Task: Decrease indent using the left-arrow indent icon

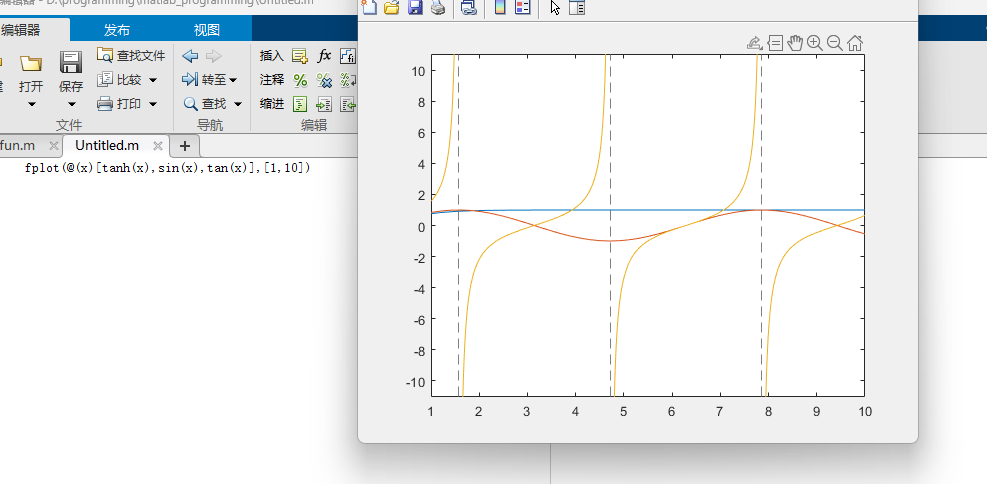Action: coord(348,104)
